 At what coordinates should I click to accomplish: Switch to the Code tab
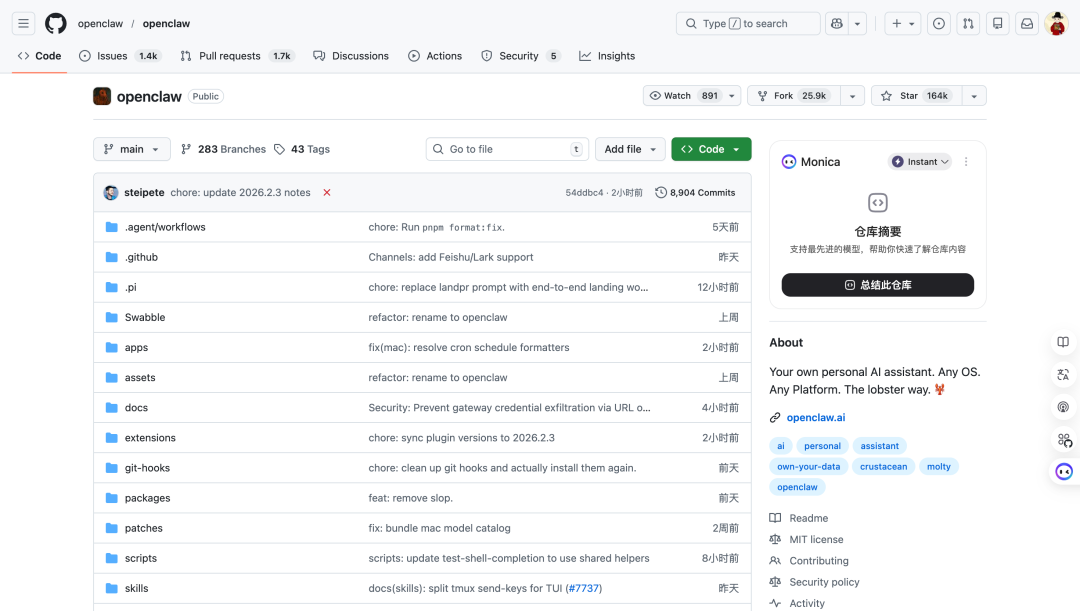[39, 56]
